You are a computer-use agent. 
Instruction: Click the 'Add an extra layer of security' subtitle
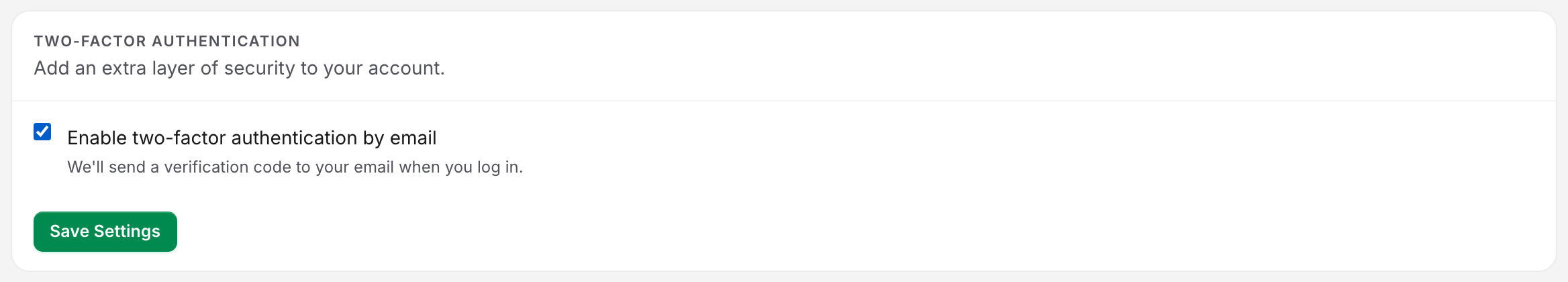click(239, 68)
